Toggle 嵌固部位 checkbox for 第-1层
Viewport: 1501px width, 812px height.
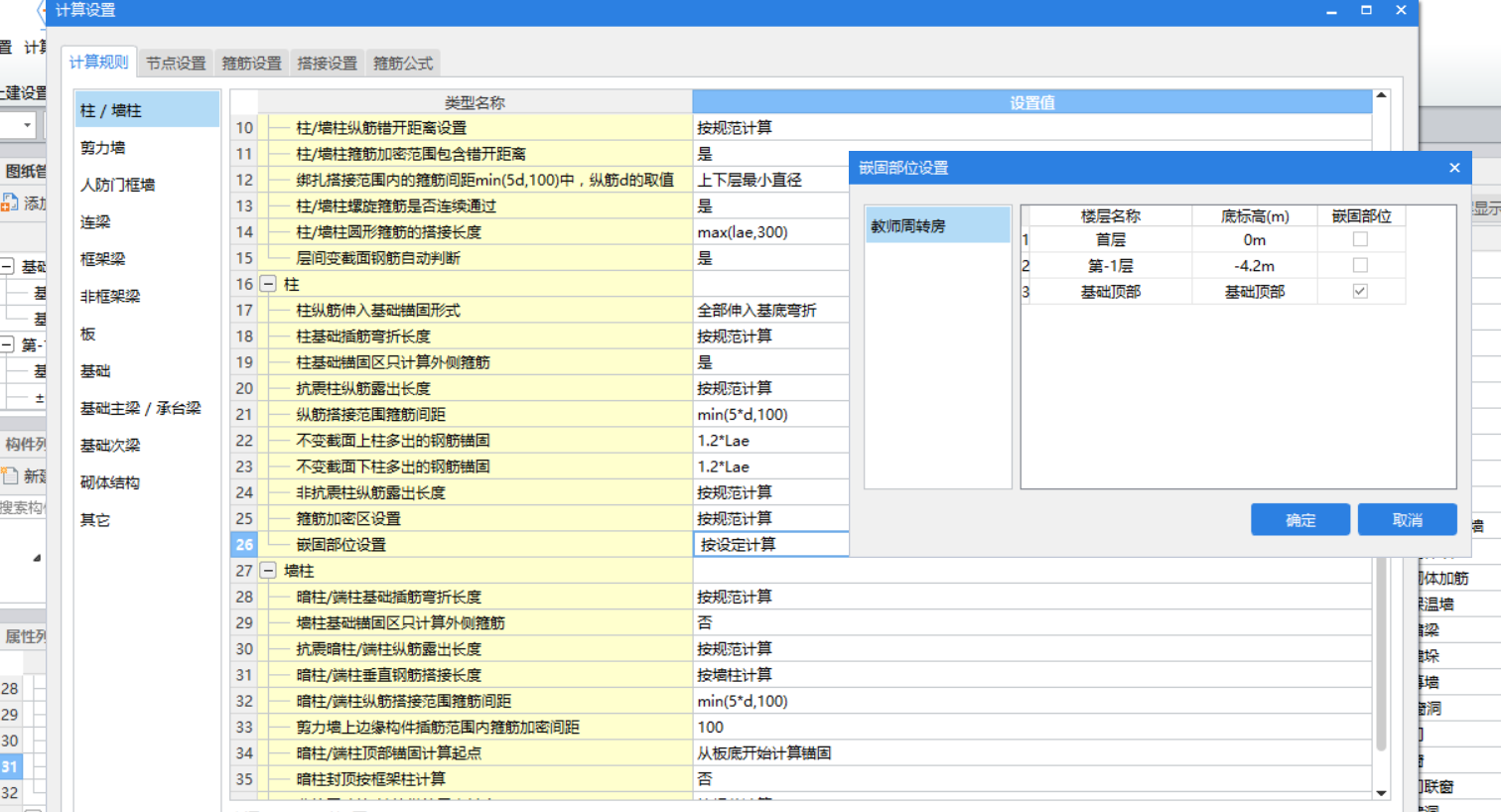coord(1360,265)
